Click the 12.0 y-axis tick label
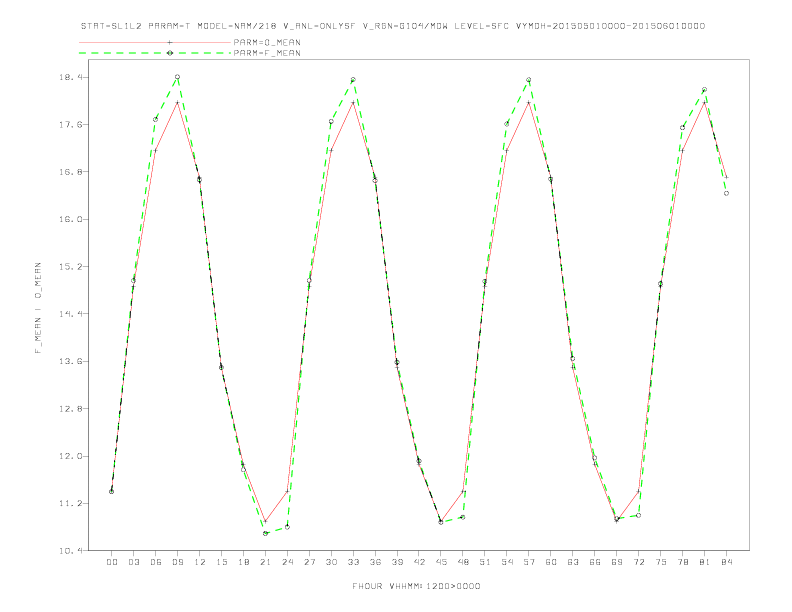This screenshot has width=792, height=612. (x=71, y=456)
